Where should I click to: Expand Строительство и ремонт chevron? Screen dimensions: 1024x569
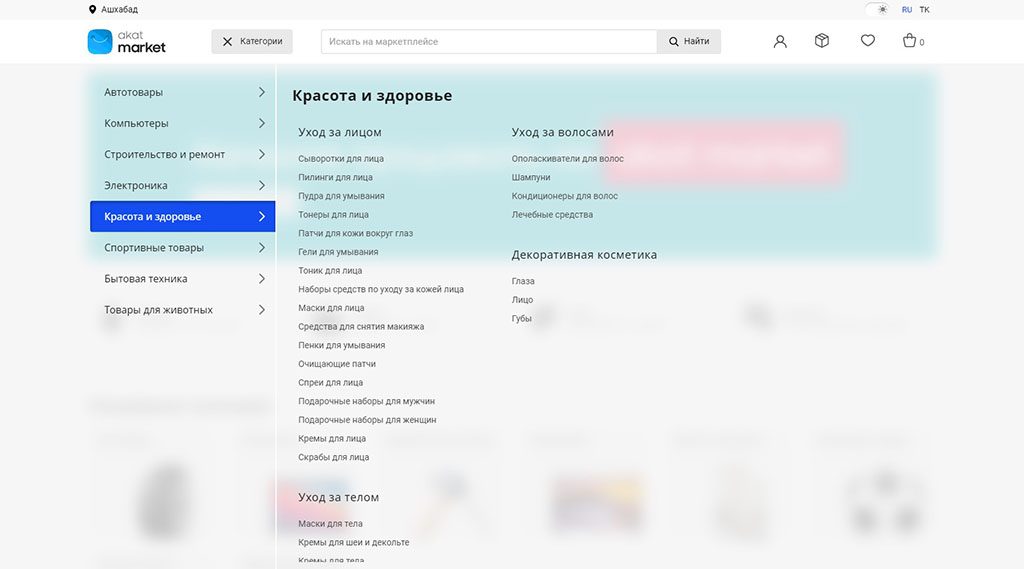(x=261, y=154)
